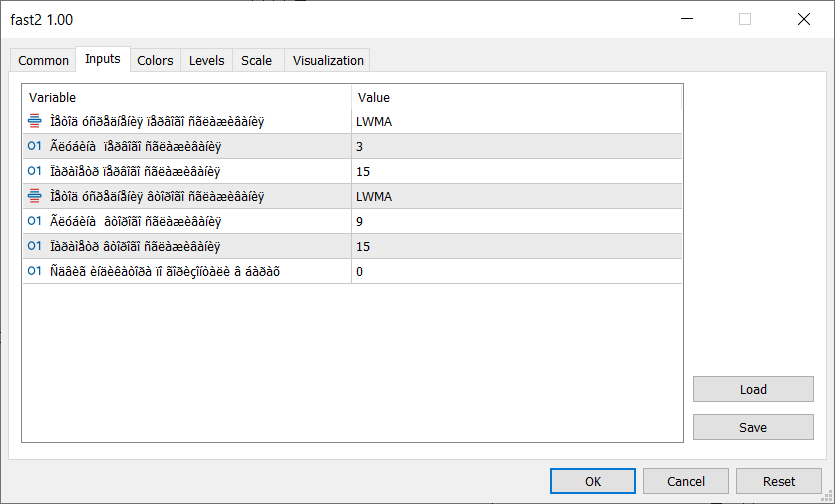Screen dimensions: 835x504
Task: Click the Load button
Action: click(753, 389)
